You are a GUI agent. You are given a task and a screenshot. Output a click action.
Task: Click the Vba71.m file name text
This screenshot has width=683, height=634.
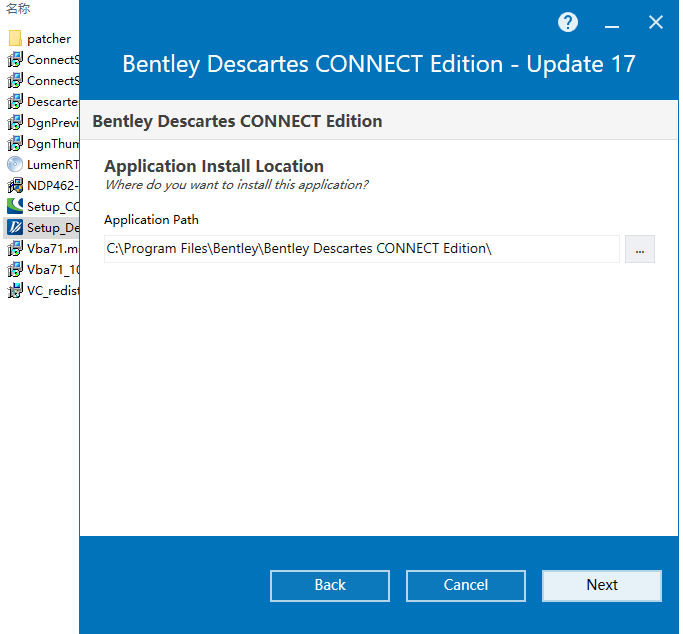tap(53, 249)
